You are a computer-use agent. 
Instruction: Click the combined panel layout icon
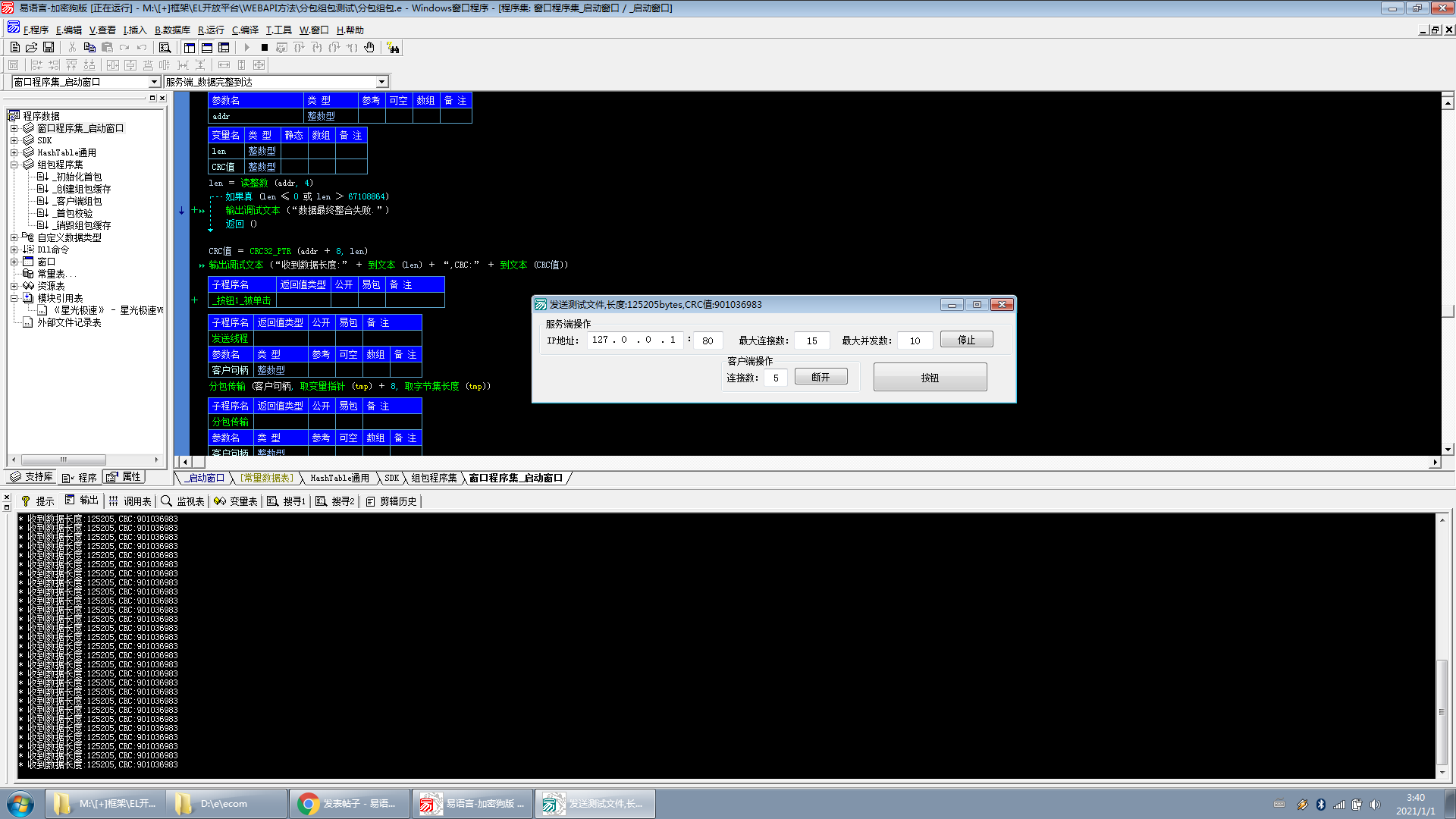[x=224, y=48]
